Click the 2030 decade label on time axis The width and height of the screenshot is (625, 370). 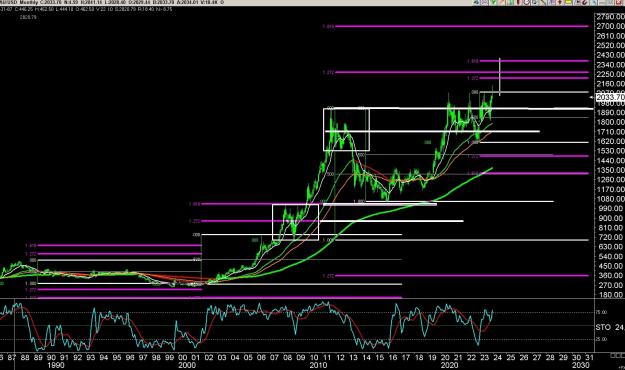pyautogui.click(x=581, y=365)
